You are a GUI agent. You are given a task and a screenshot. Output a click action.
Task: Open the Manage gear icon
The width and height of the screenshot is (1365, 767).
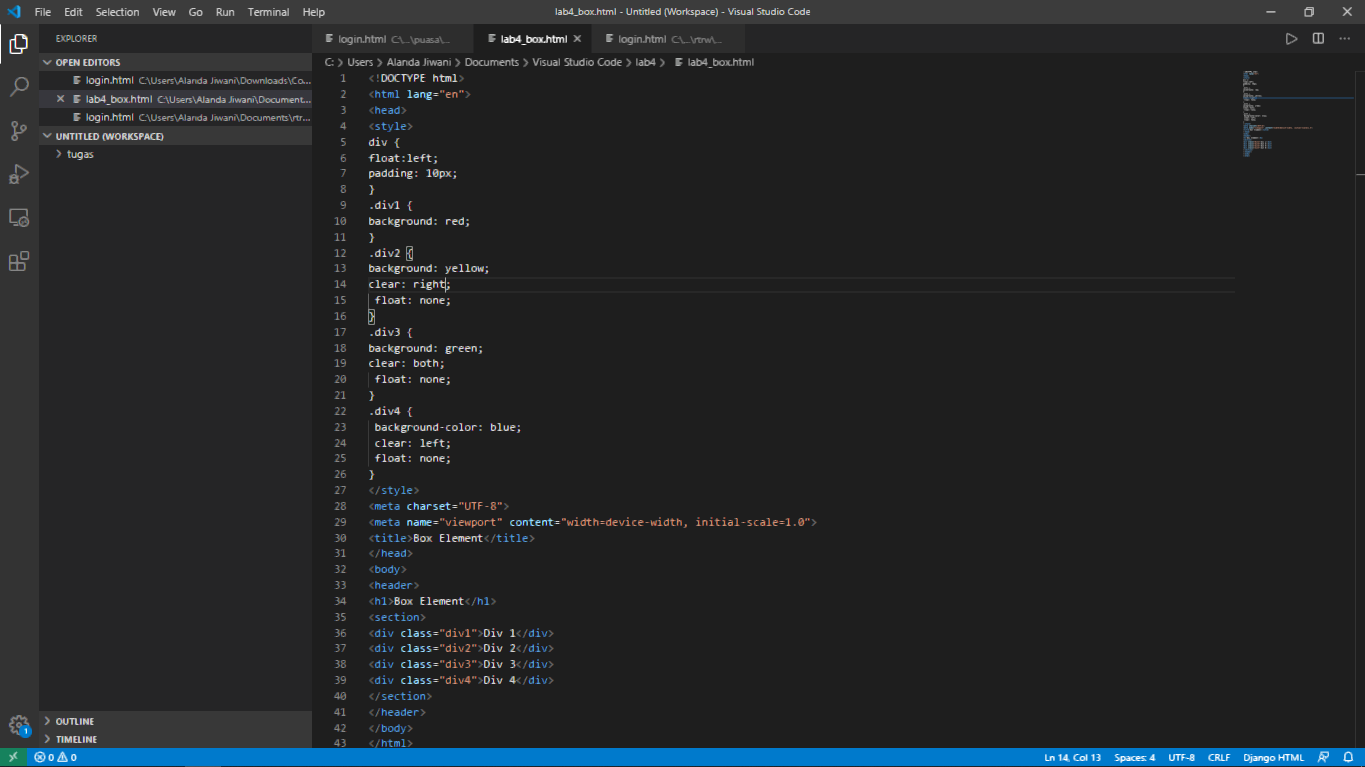19,726
